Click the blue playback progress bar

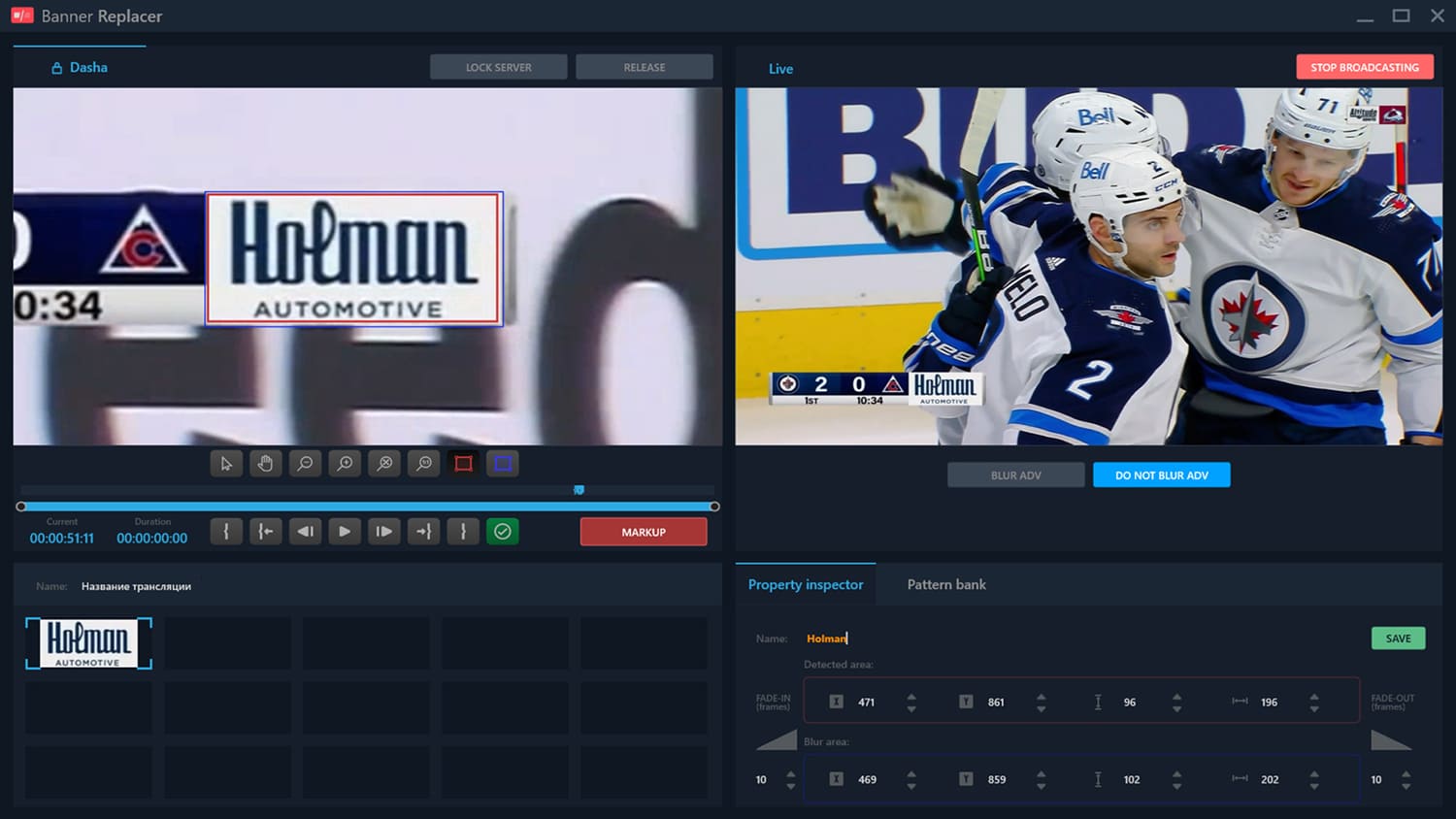[x=368, y=507]
